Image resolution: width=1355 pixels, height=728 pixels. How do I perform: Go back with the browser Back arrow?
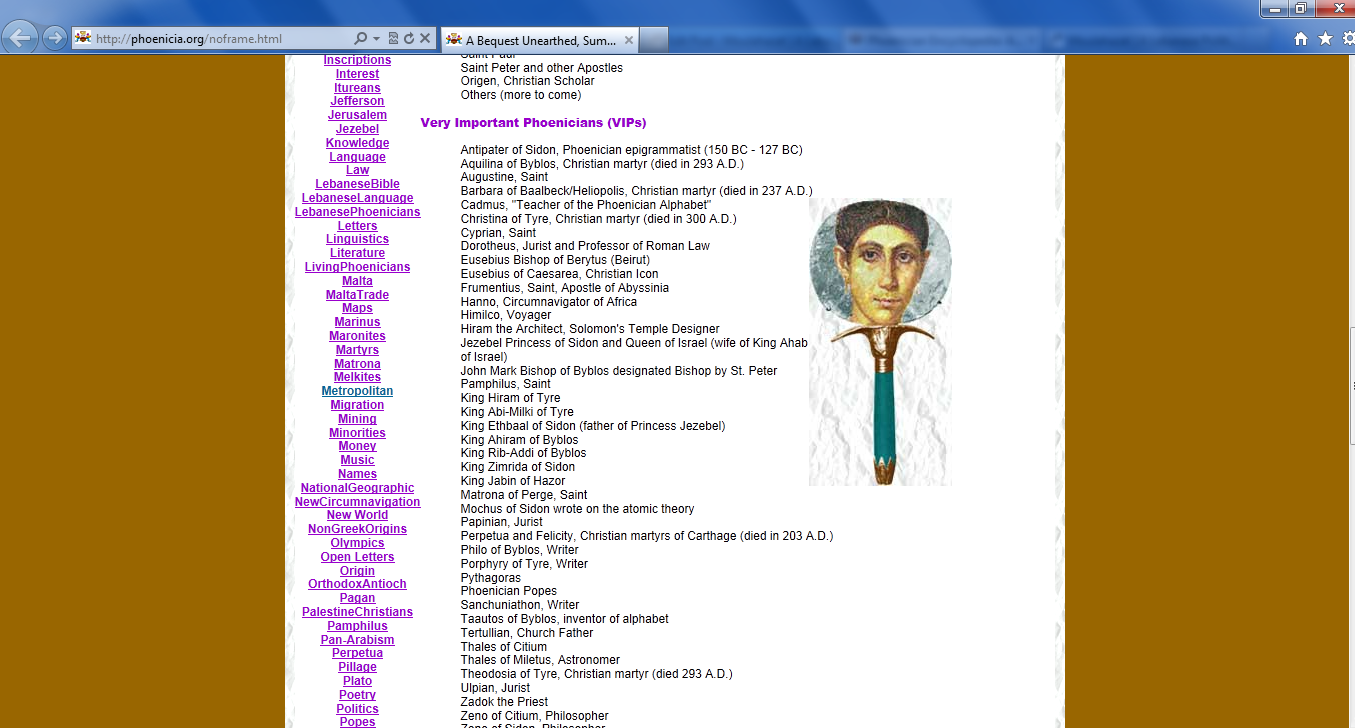(20, 39)
